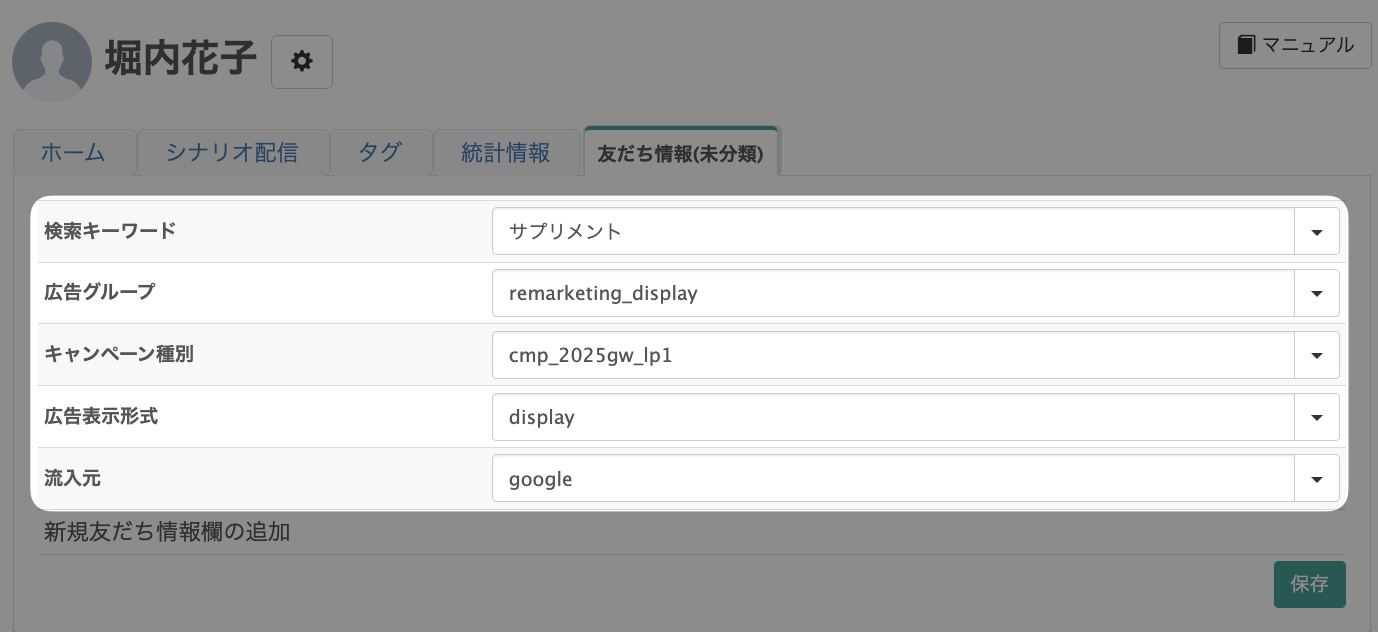
Task: Go to the 統計情報 tab
Action: pos(506,153)
